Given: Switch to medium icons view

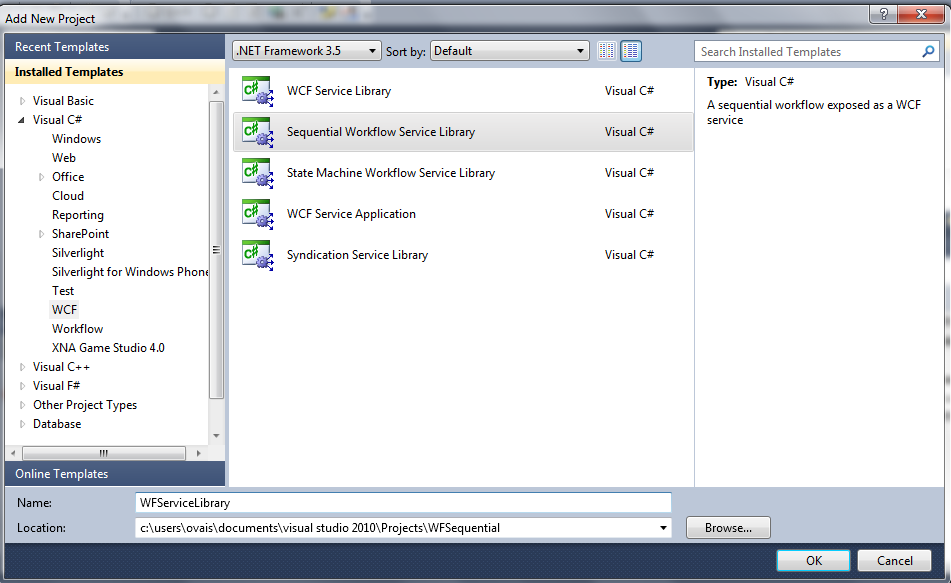Looking at the screenshot, I should (x=631, y=51).
